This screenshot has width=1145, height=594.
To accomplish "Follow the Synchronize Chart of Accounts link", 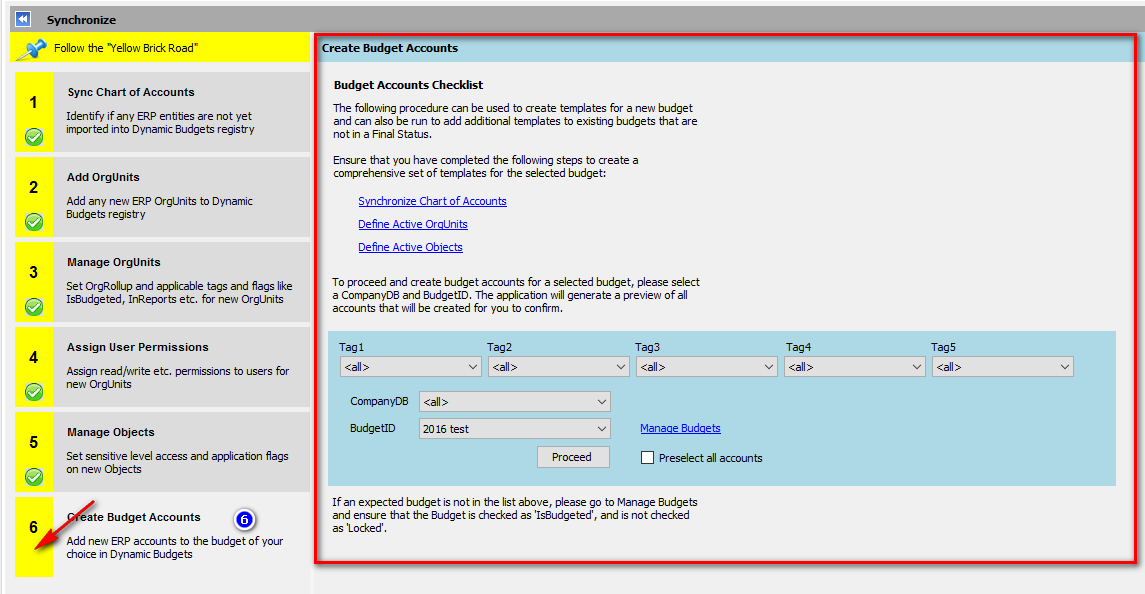I will click(x=432, y=201).
